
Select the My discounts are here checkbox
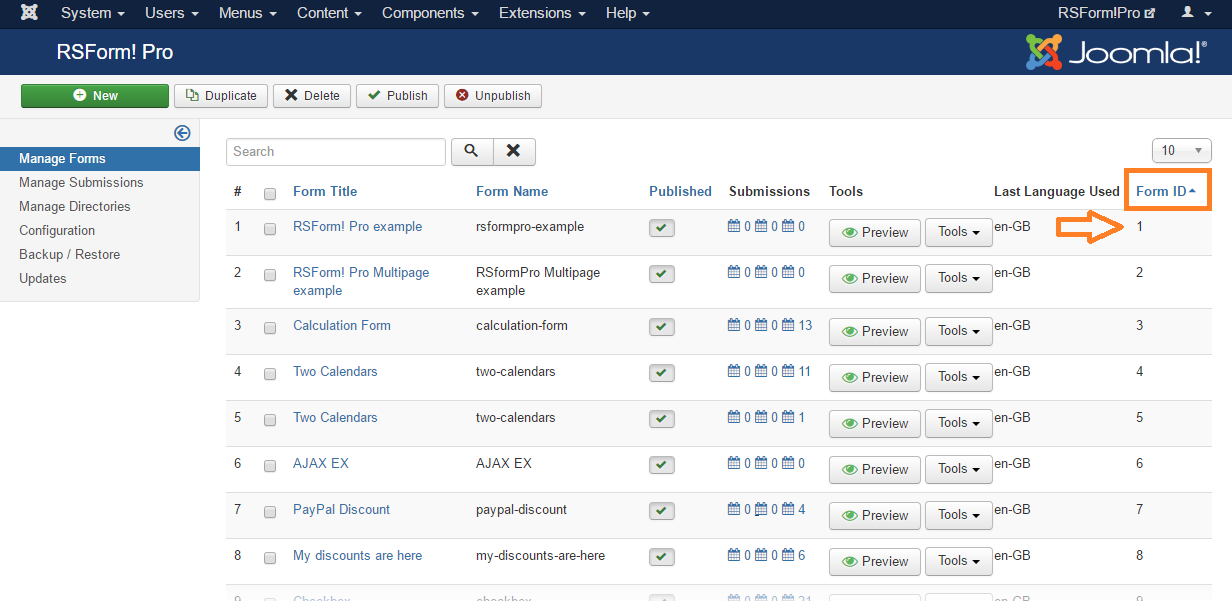[270, 558]
